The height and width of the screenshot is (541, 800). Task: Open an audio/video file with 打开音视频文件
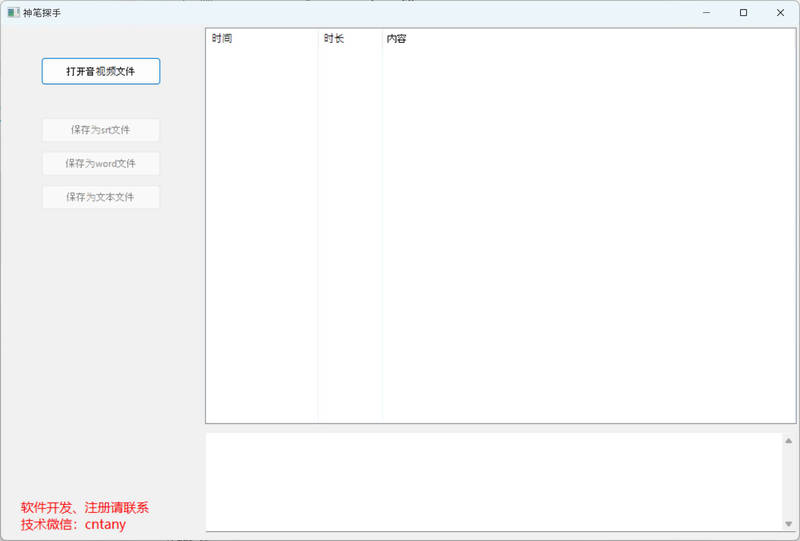[101, 71]
